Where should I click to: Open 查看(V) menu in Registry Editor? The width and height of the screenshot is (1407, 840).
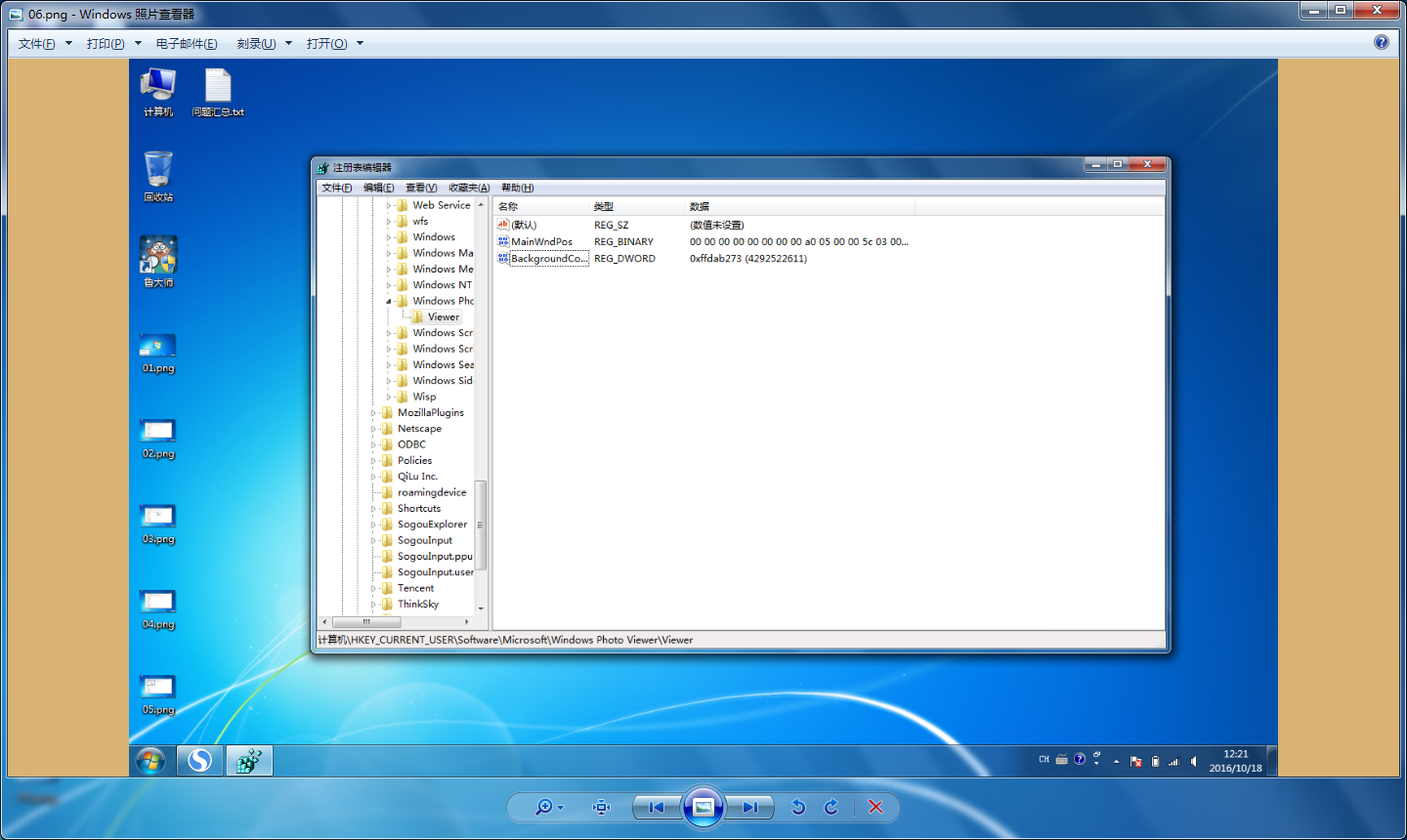[x=421, y=188]
